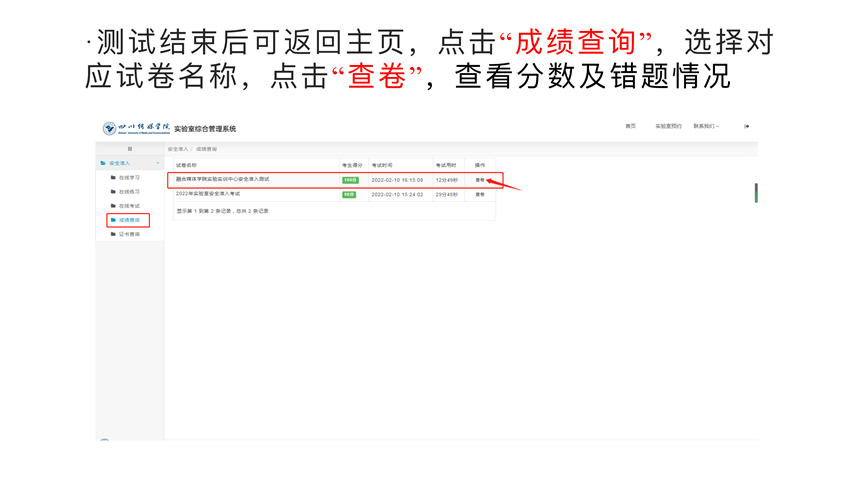Click the logout icon at top right

[746, 127]
